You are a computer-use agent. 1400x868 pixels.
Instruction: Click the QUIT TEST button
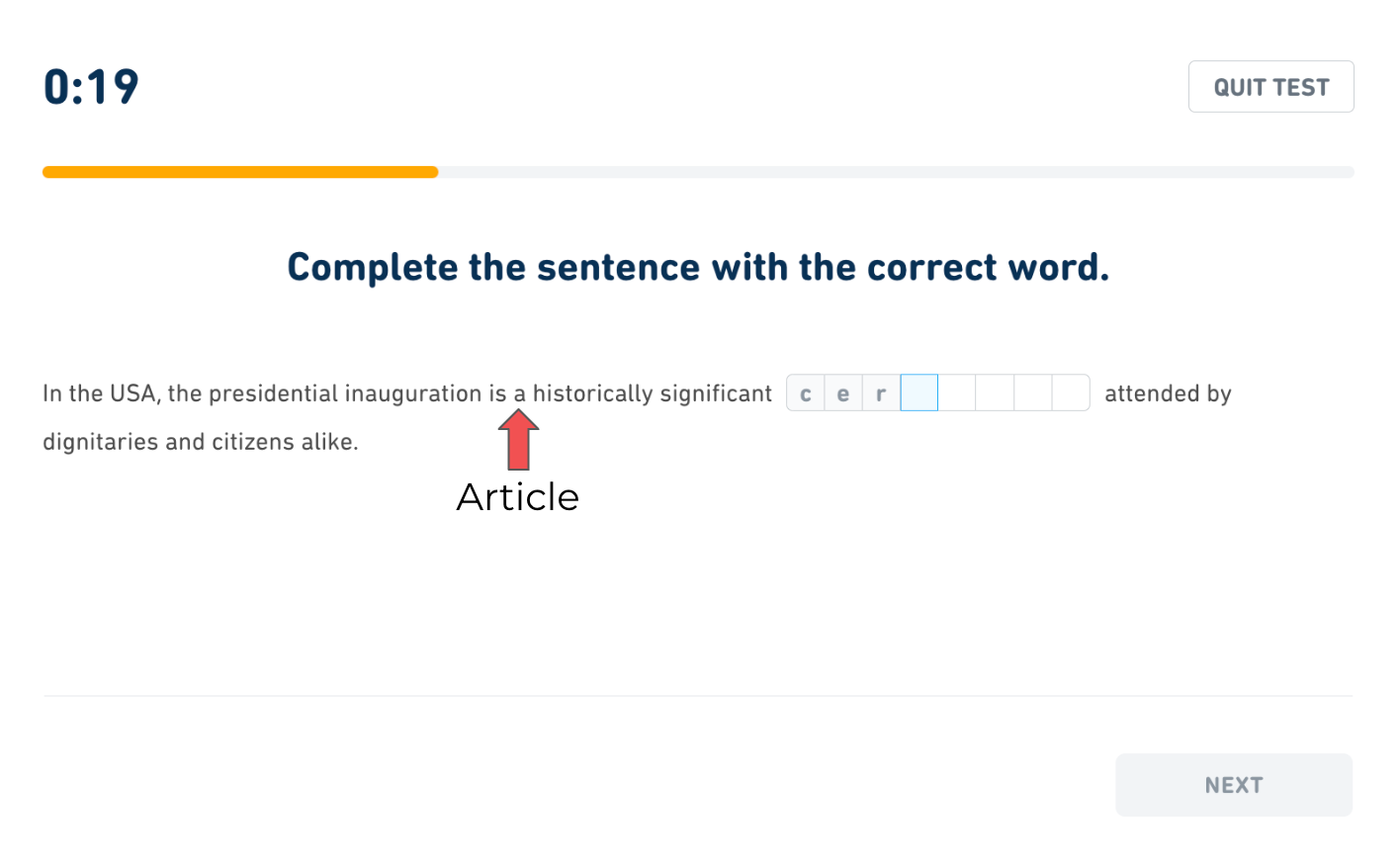point(1270,87)
